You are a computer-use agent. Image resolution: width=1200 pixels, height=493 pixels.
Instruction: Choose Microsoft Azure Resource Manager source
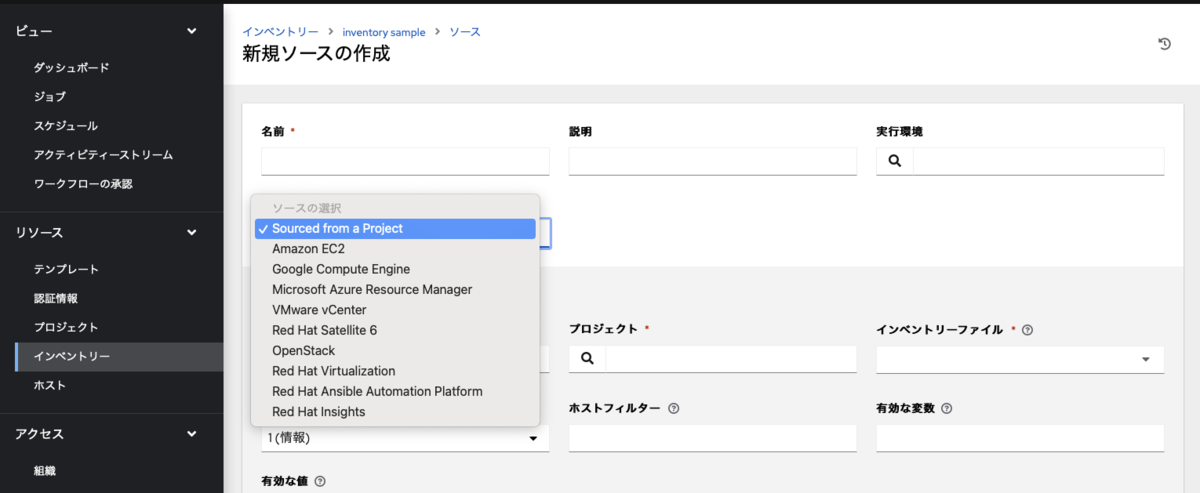395,290
